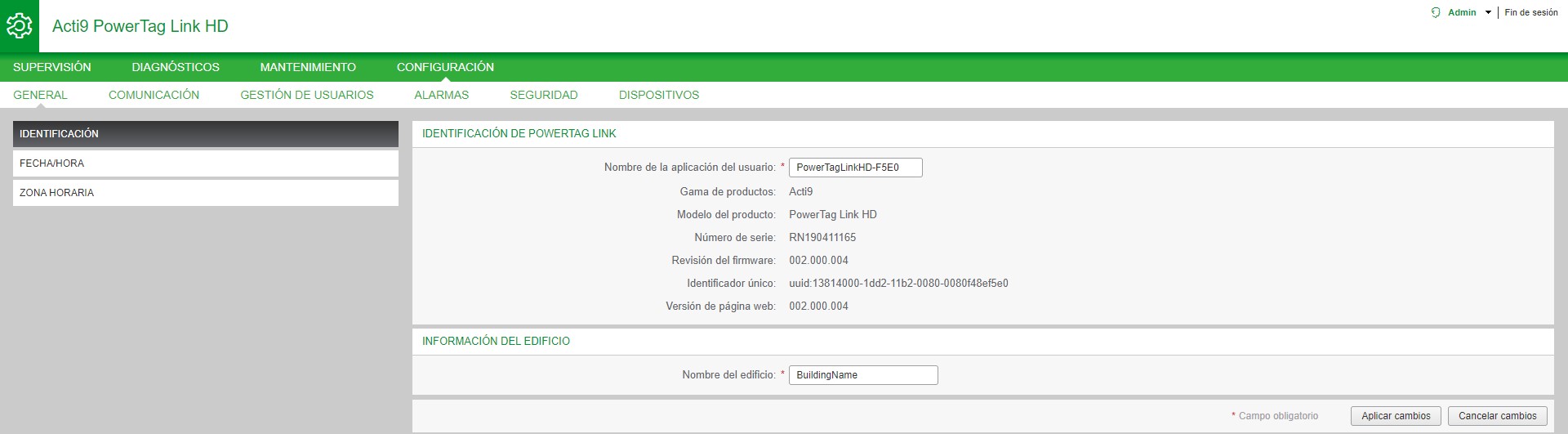
Task: Switch to the DISPOSITIVOS tab
Action: (x=658, y=95)
